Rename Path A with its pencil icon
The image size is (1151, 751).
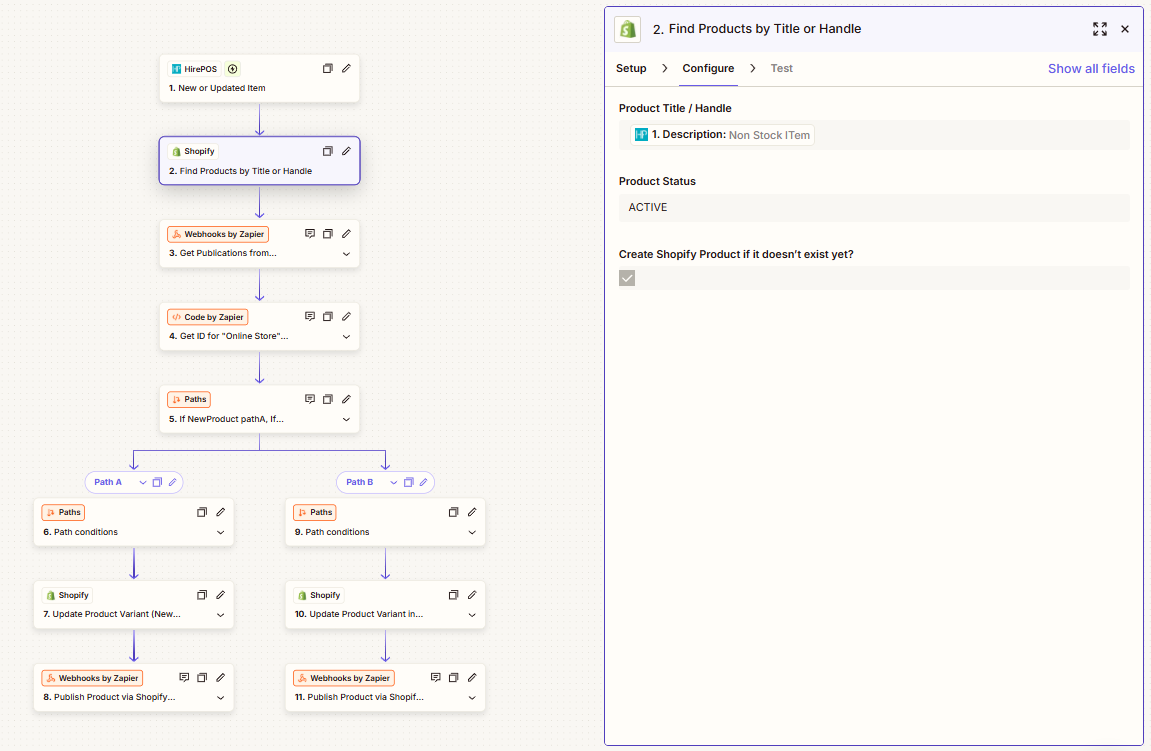[173, 482]
